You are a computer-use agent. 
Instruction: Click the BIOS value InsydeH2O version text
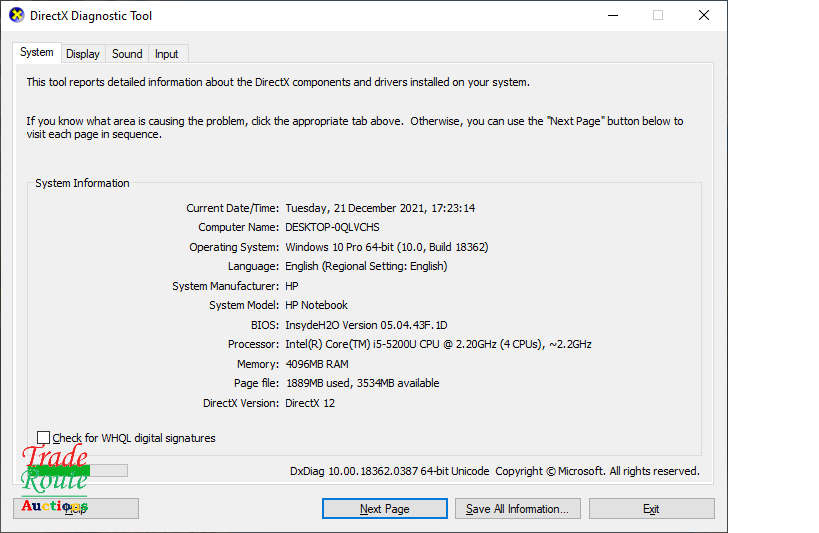[366, 325]
